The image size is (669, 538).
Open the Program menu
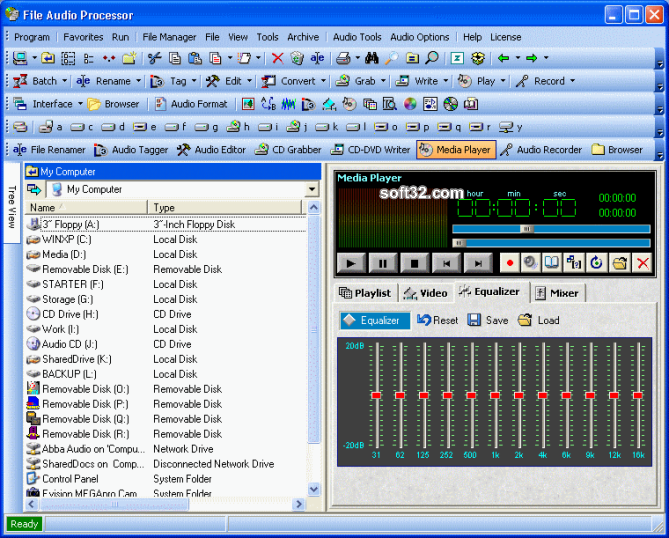tap(32, 37)
